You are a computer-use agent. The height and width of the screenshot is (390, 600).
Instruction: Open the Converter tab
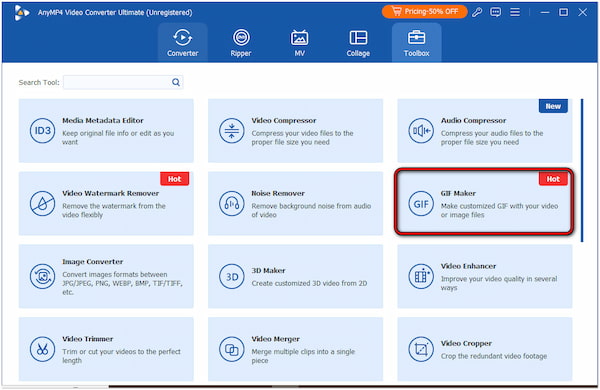click(183, 42)
